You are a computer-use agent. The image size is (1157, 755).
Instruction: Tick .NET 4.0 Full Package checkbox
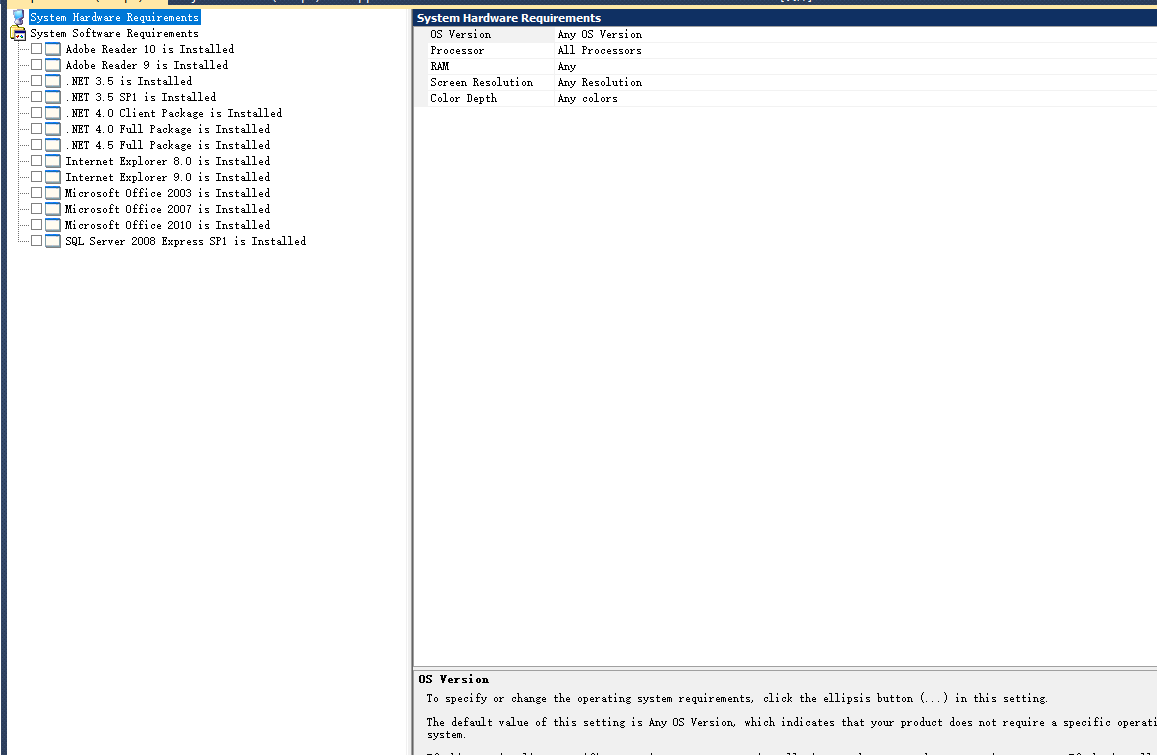[36, 128]
